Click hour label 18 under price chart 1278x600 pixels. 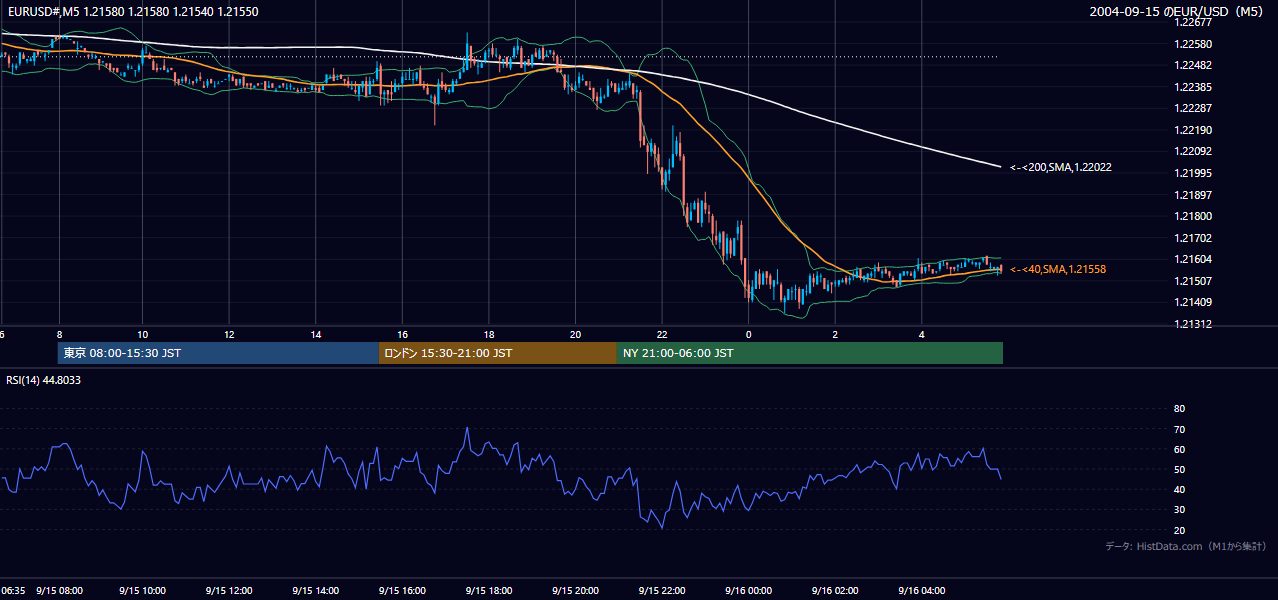coord(489,334)
